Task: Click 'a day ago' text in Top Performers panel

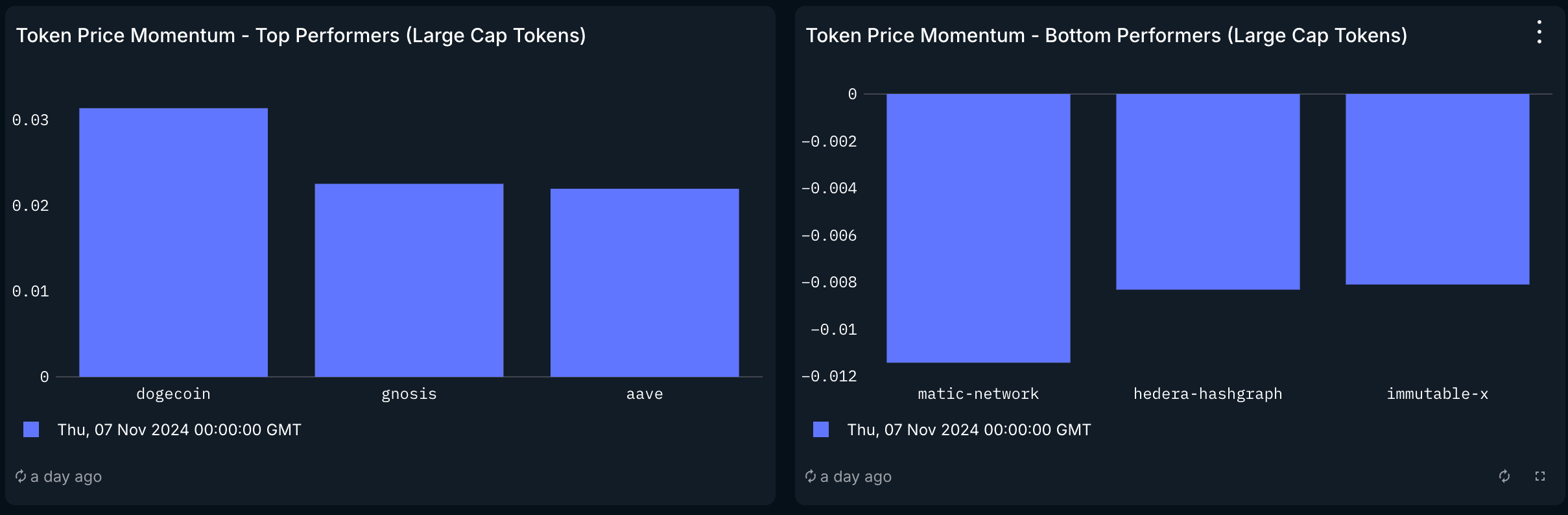Action: coord(66,477)
